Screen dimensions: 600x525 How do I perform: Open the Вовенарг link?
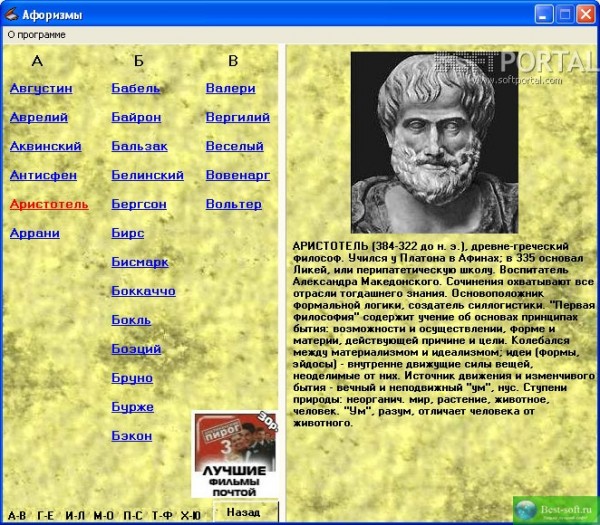[238, 176]
